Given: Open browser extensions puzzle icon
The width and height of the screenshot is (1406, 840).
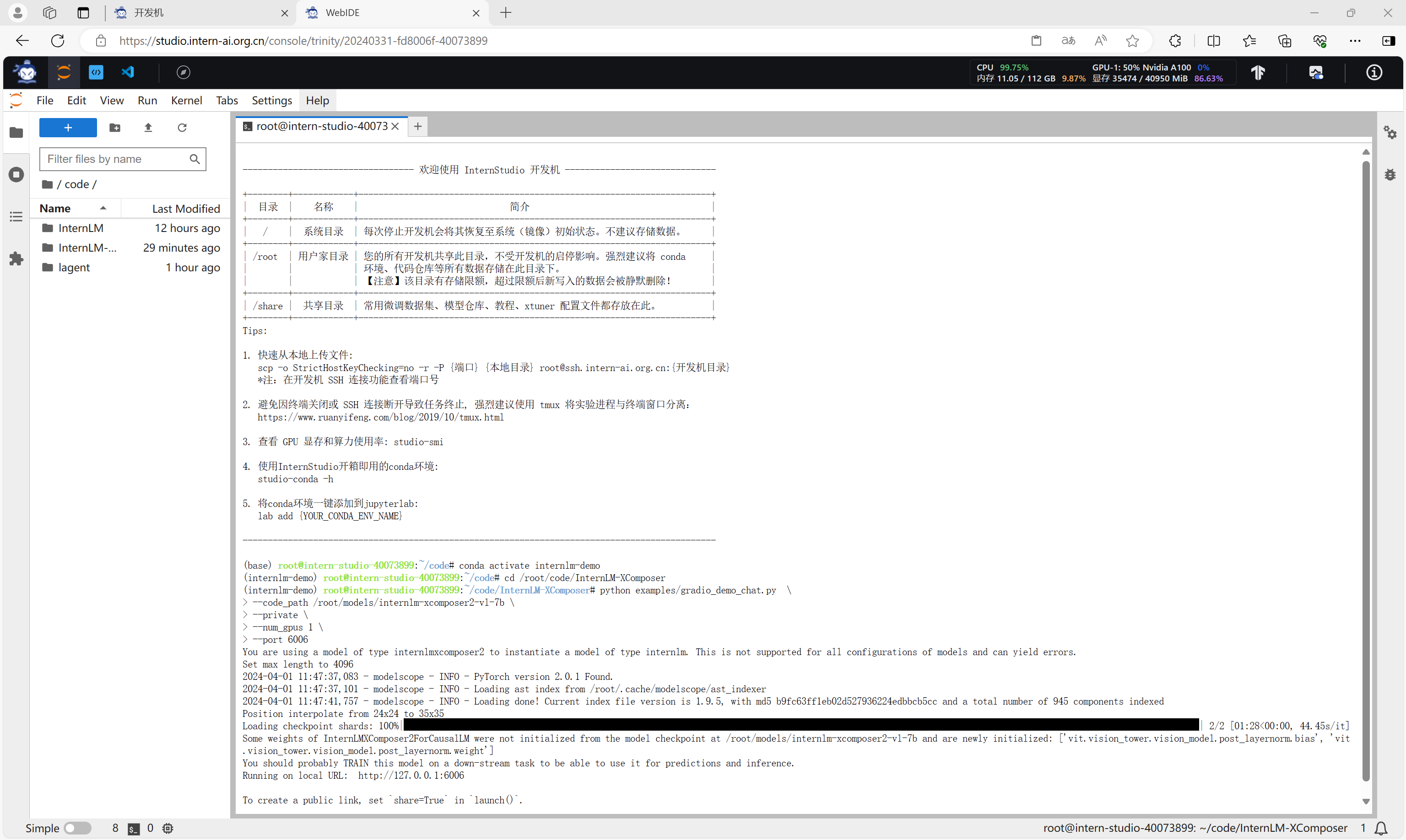Looking at the screenshot, I should tap(1175, 41).
